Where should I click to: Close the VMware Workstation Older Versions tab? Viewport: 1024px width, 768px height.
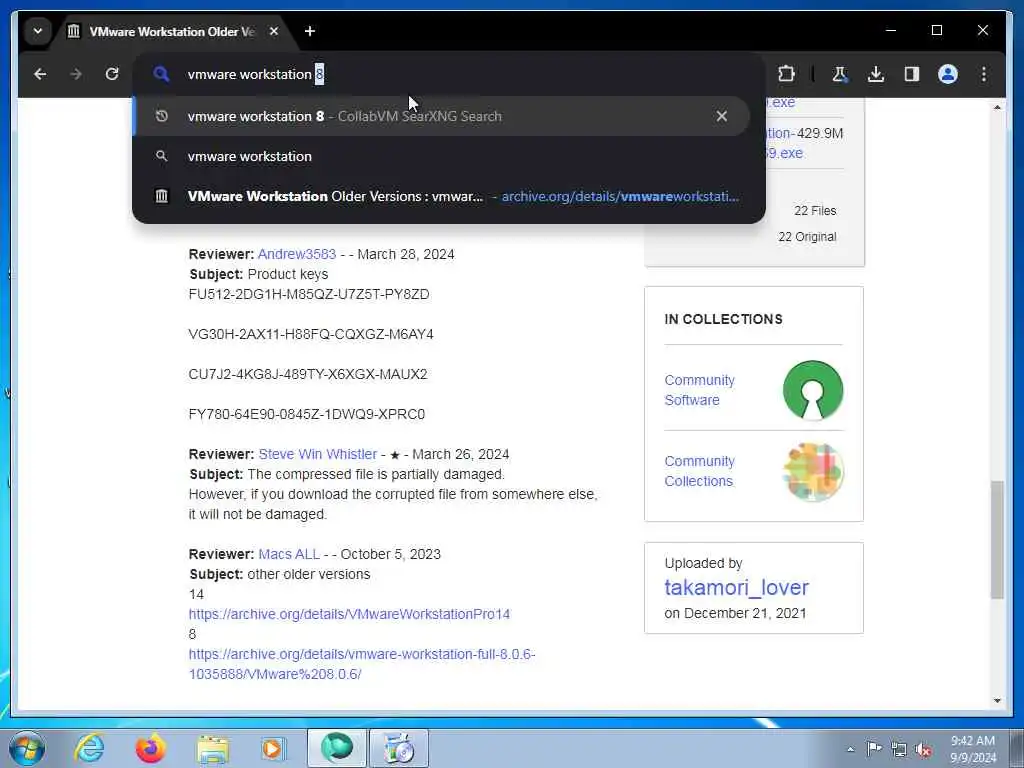274,31
